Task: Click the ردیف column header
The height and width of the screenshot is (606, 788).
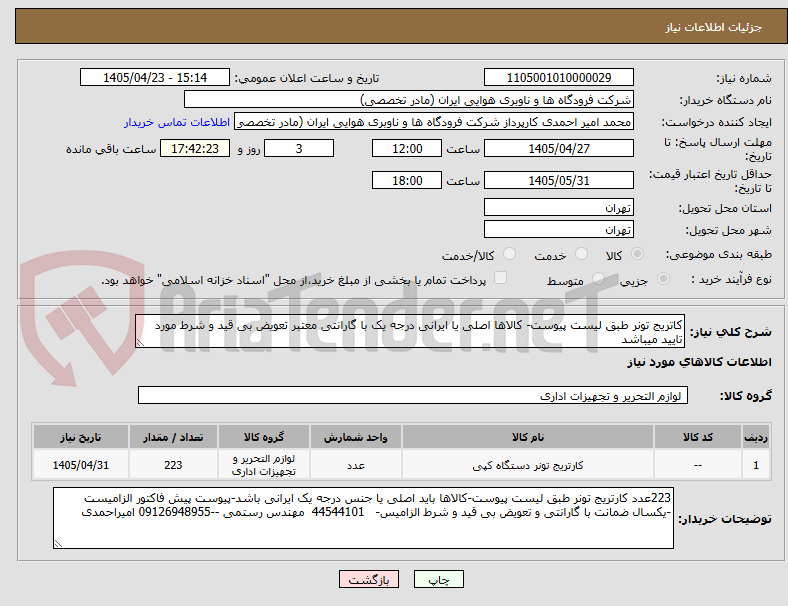Action: 755,437
